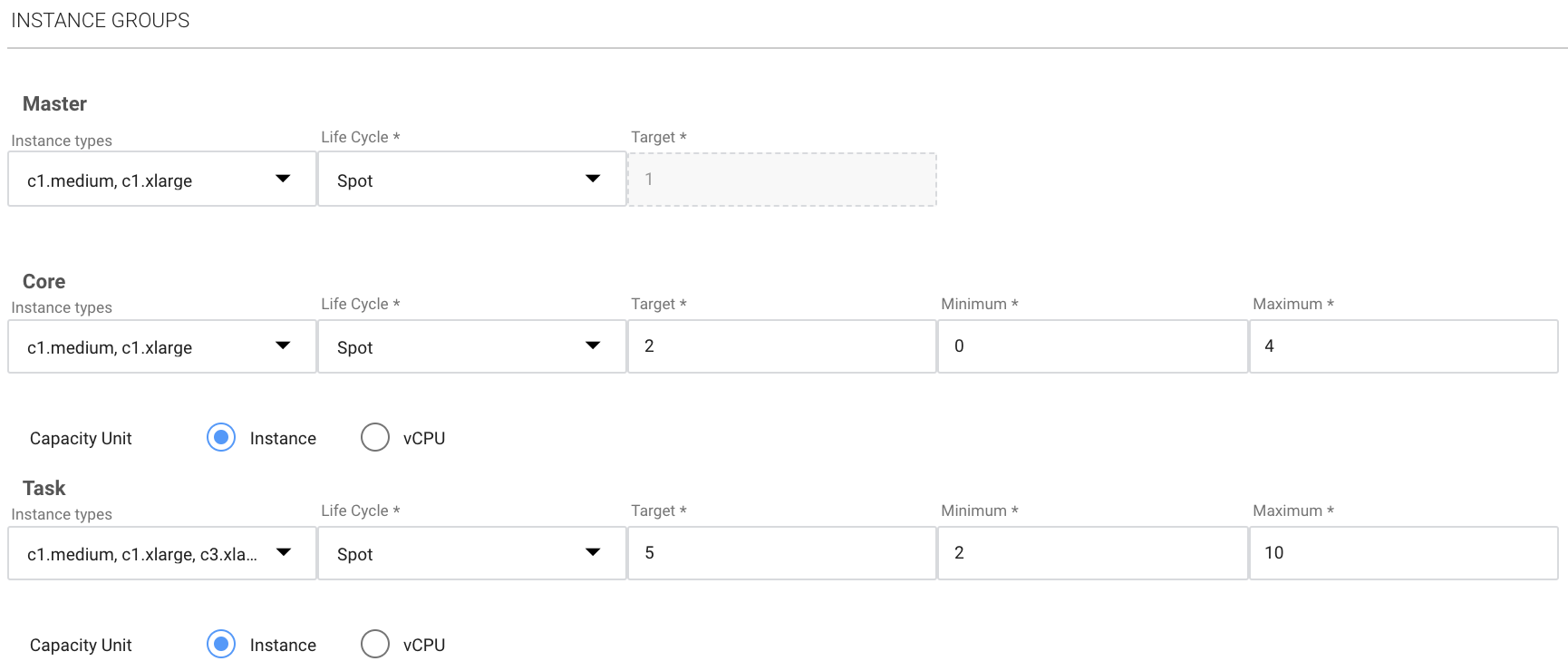The width and height of the screenshot is (1568, 671).
Task: Click the Task section heading
Action: point(44,489)
